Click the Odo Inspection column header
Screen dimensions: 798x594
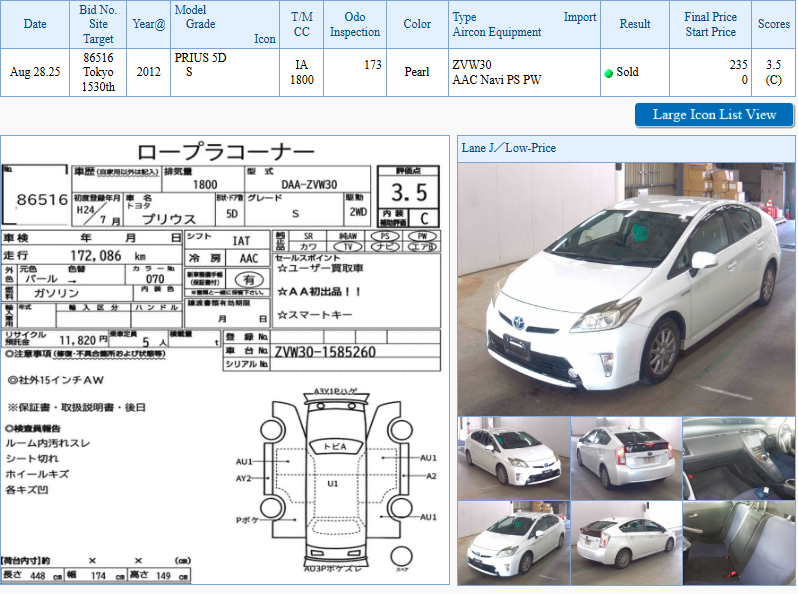(354, 24)
